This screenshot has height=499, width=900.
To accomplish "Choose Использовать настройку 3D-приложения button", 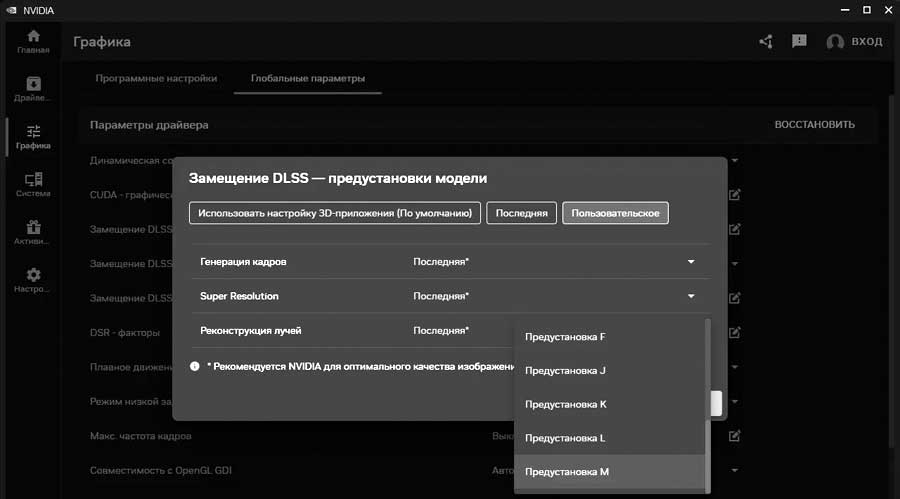I will (335, 213).
